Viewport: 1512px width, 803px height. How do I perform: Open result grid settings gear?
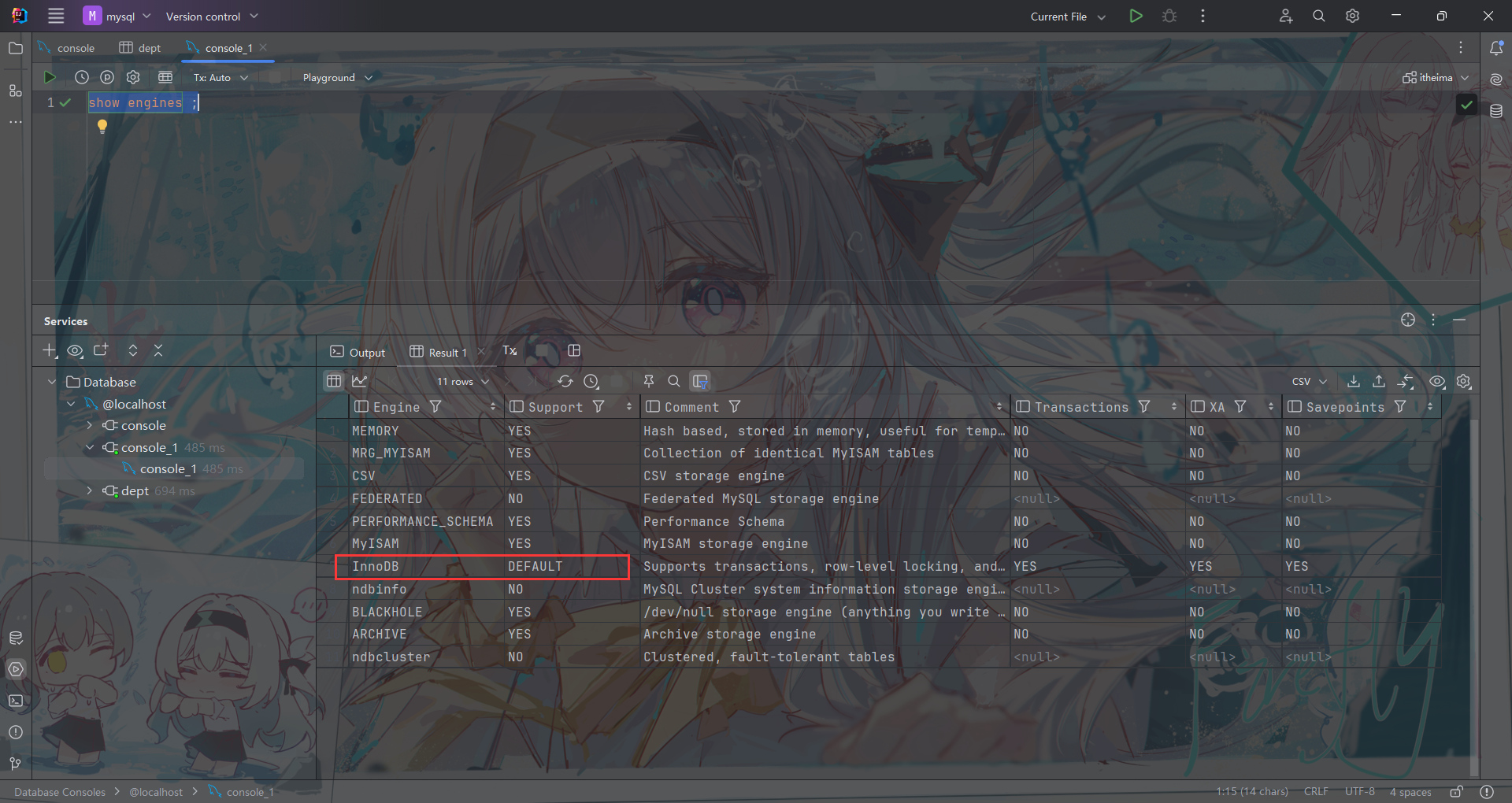click(1464, 381)
